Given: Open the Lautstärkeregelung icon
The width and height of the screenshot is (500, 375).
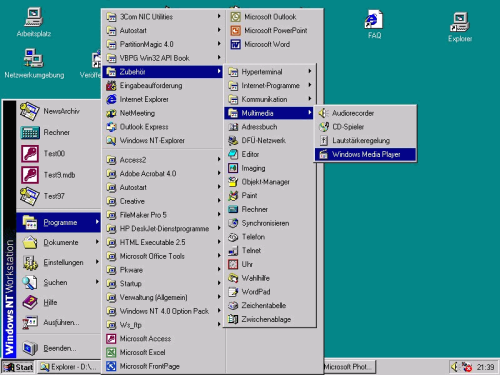Looking at the screenshot, I should [x=323, y=140].
